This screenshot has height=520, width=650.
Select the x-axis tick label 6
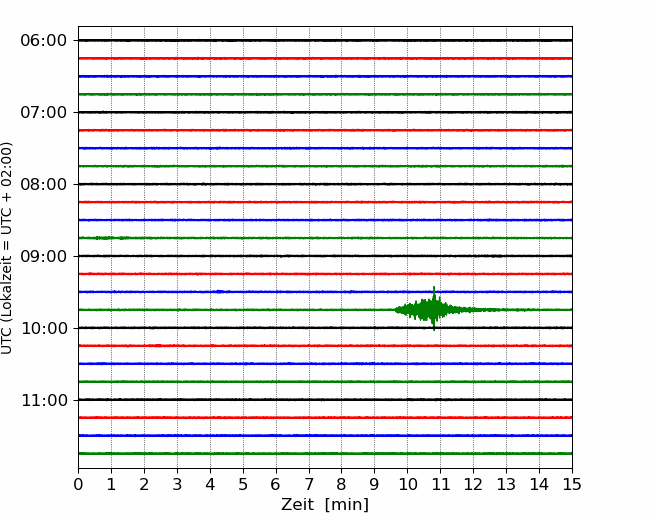click(276, 484)
